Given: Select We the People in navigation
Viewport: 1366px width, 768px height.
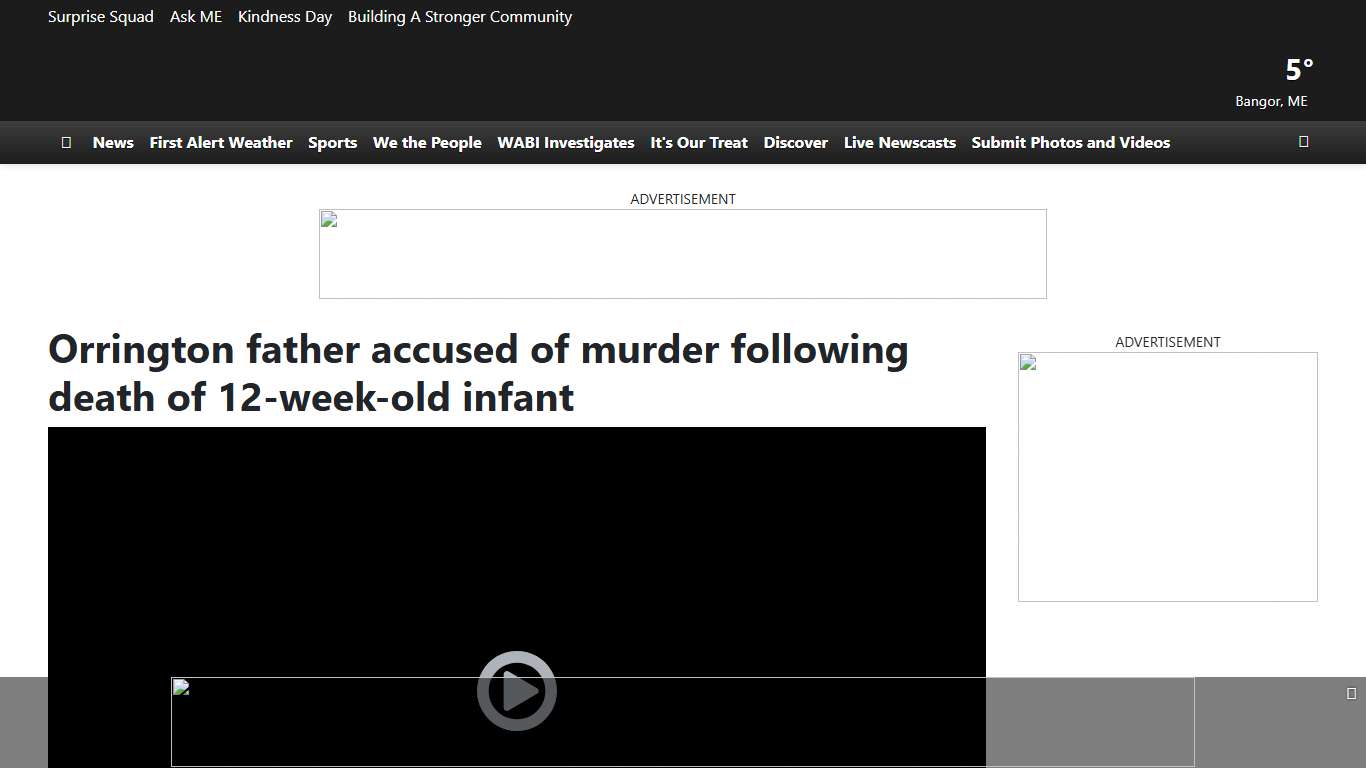Looking at the screenshot, I should pyautogui.click(x=427, y=143).
